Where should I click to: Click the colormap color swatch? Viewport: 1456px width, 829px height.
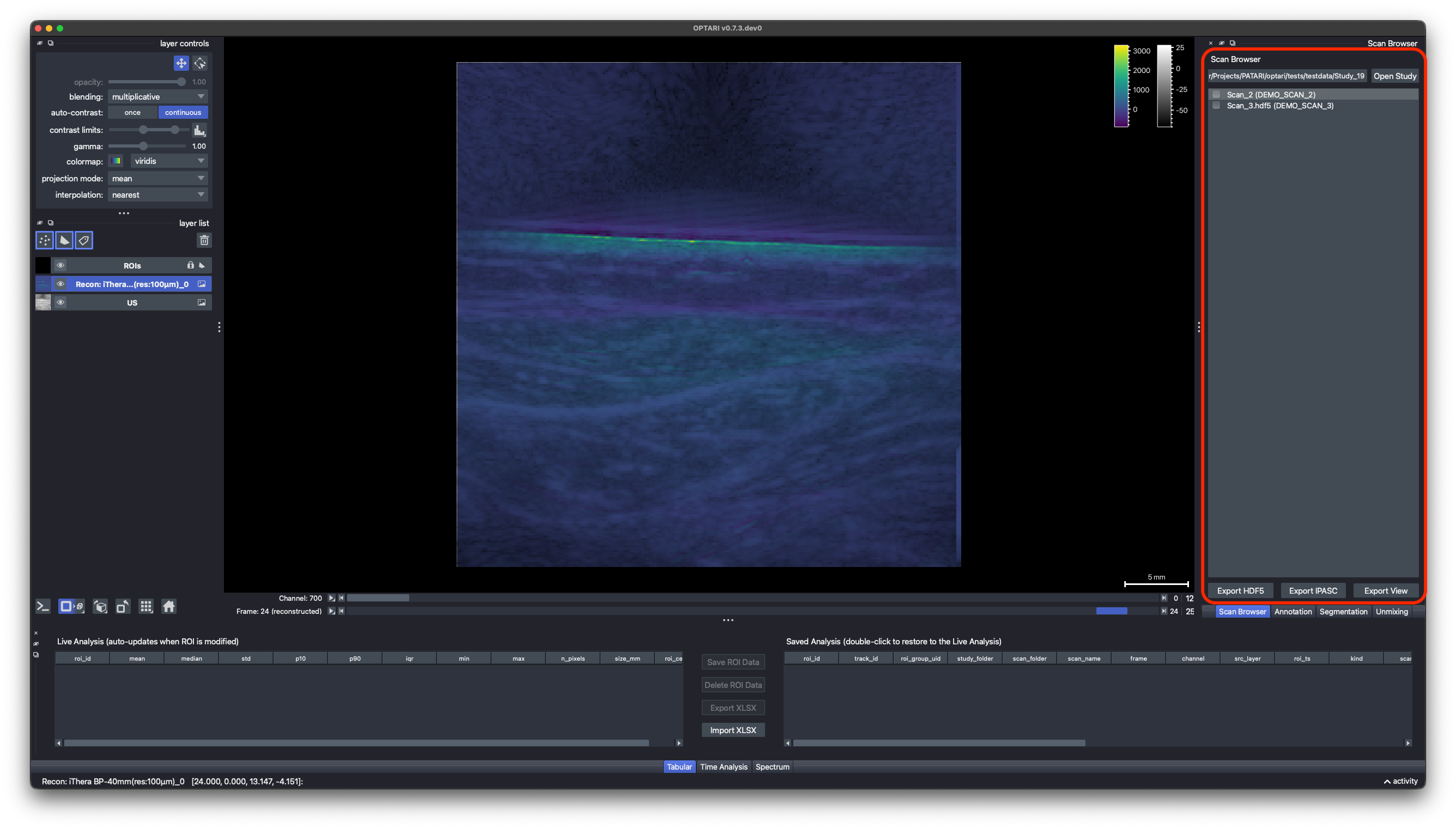pyautogui.click(x=116, y=161)
